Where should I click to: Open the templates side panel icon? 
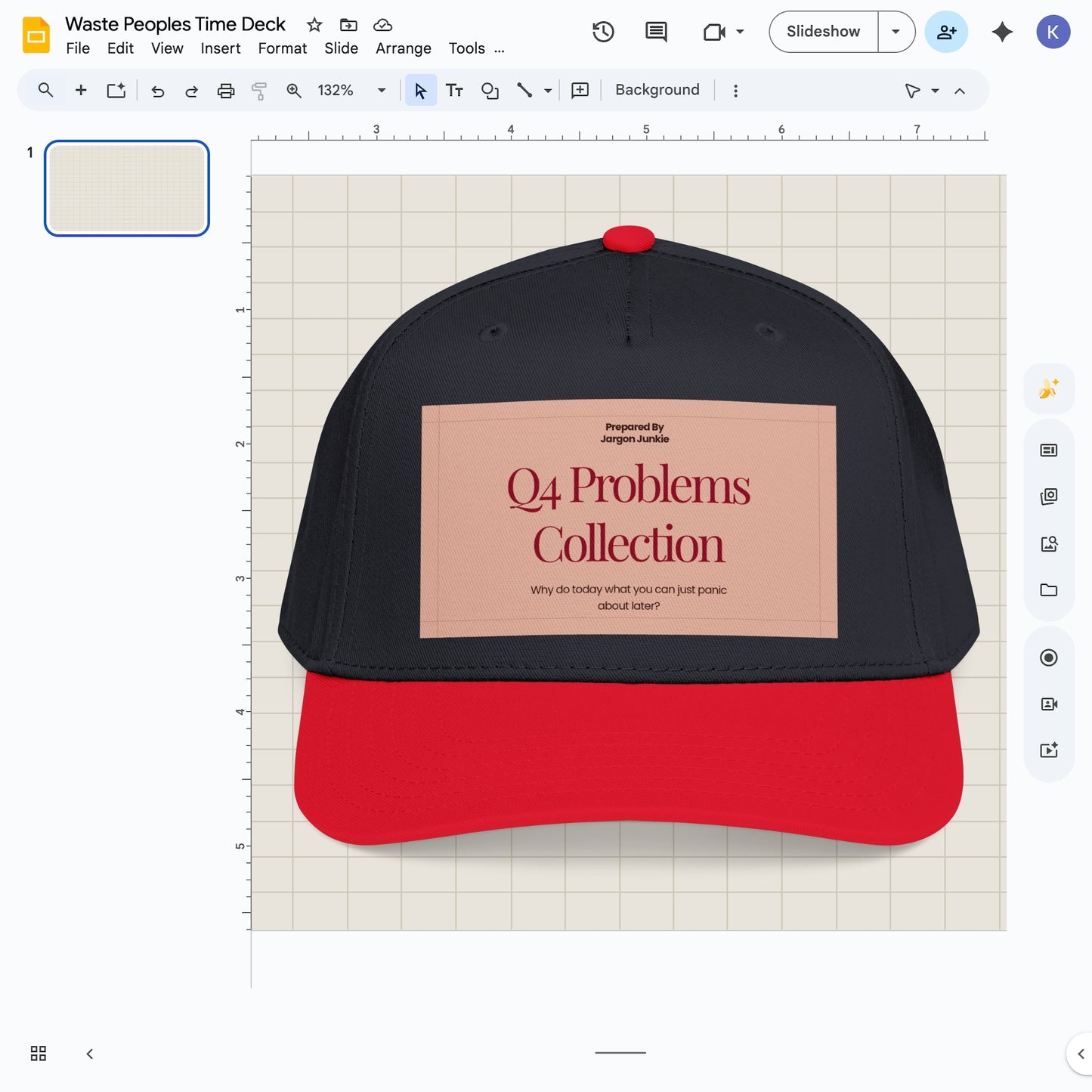[x=1049, y=450]
